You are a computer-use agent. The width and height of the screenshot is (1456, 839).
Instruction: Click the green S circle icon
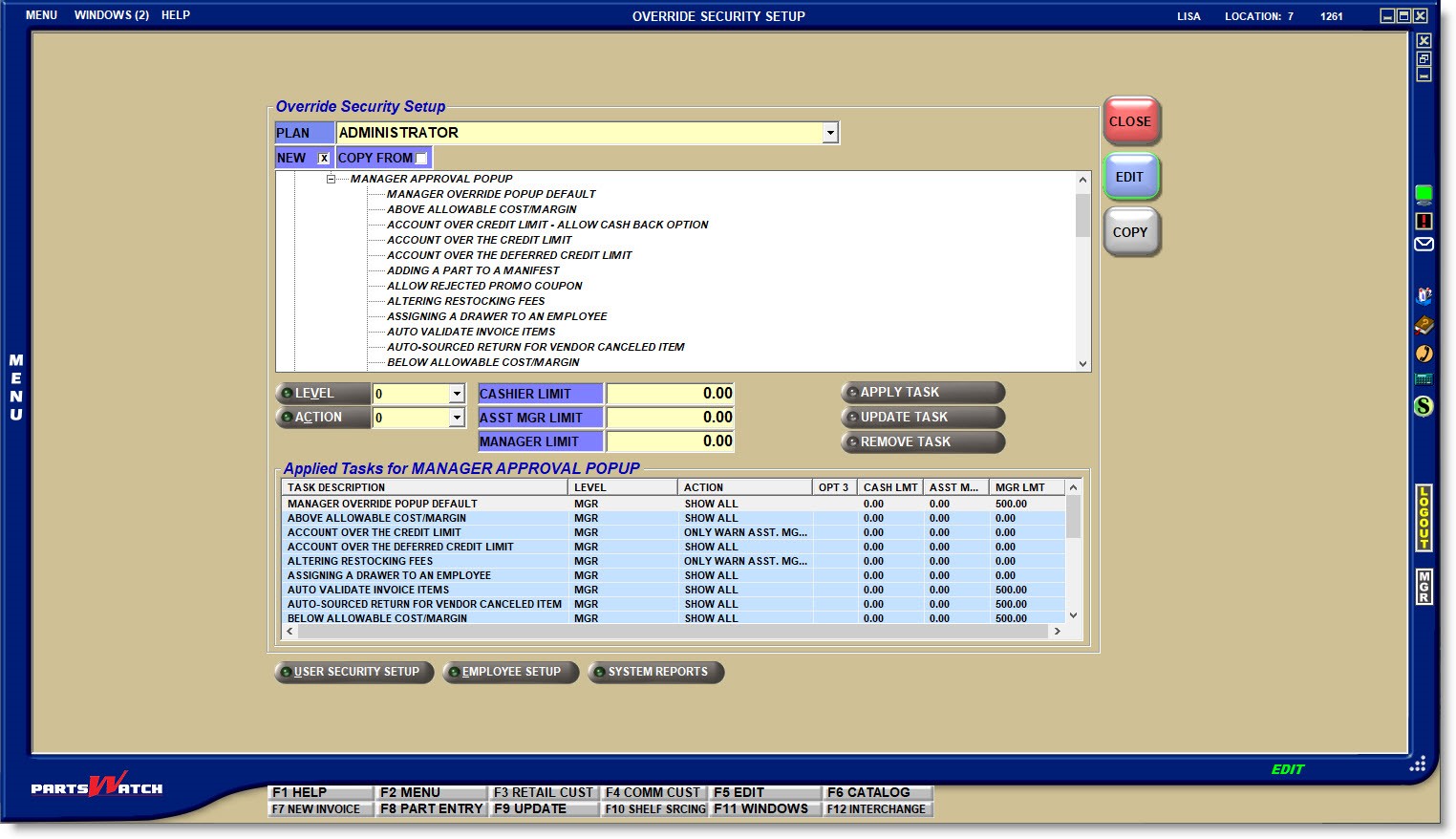click(x=1424, y=406)
